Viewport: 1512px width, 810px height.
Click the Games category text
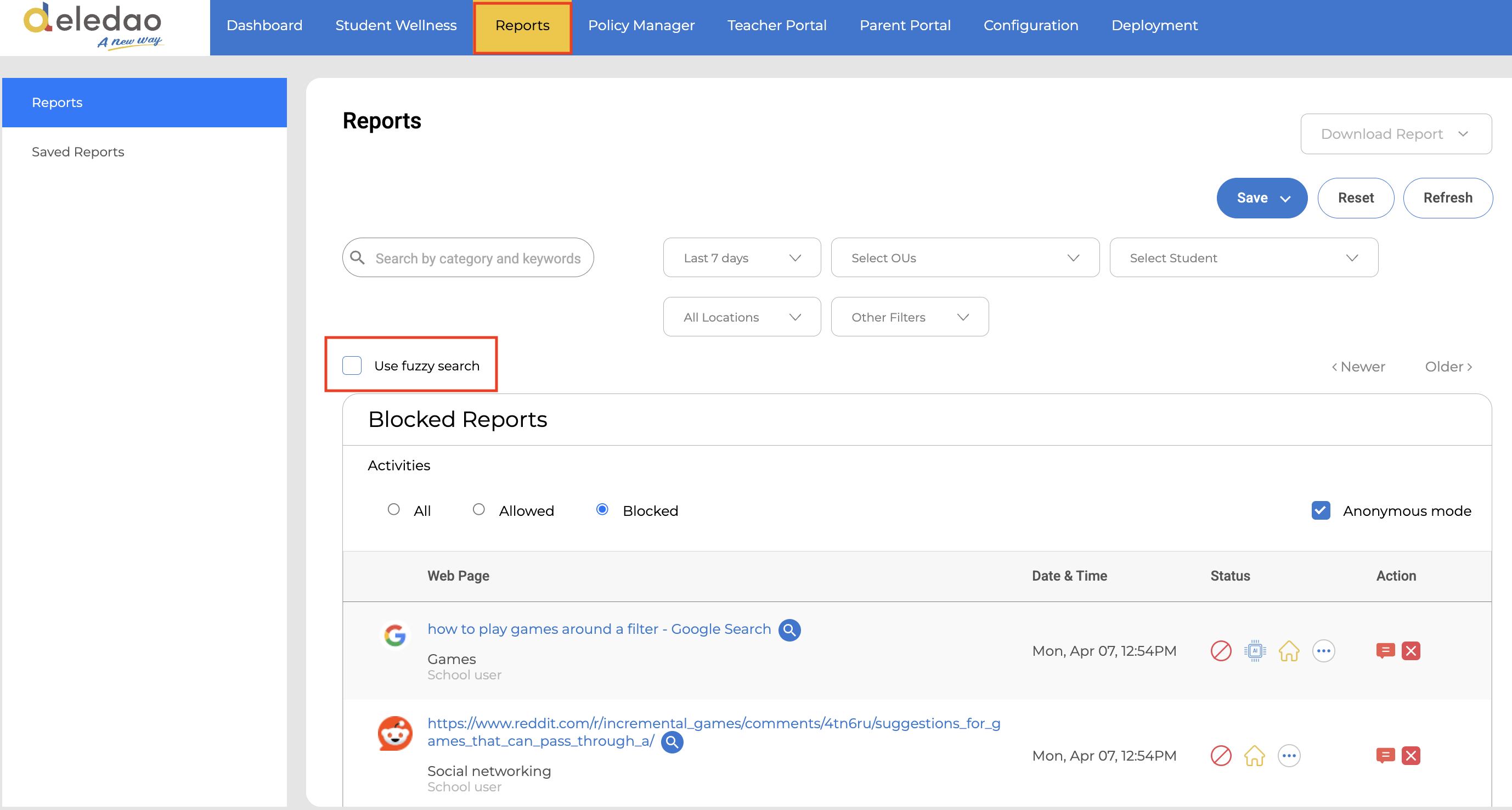coord(452,659)
